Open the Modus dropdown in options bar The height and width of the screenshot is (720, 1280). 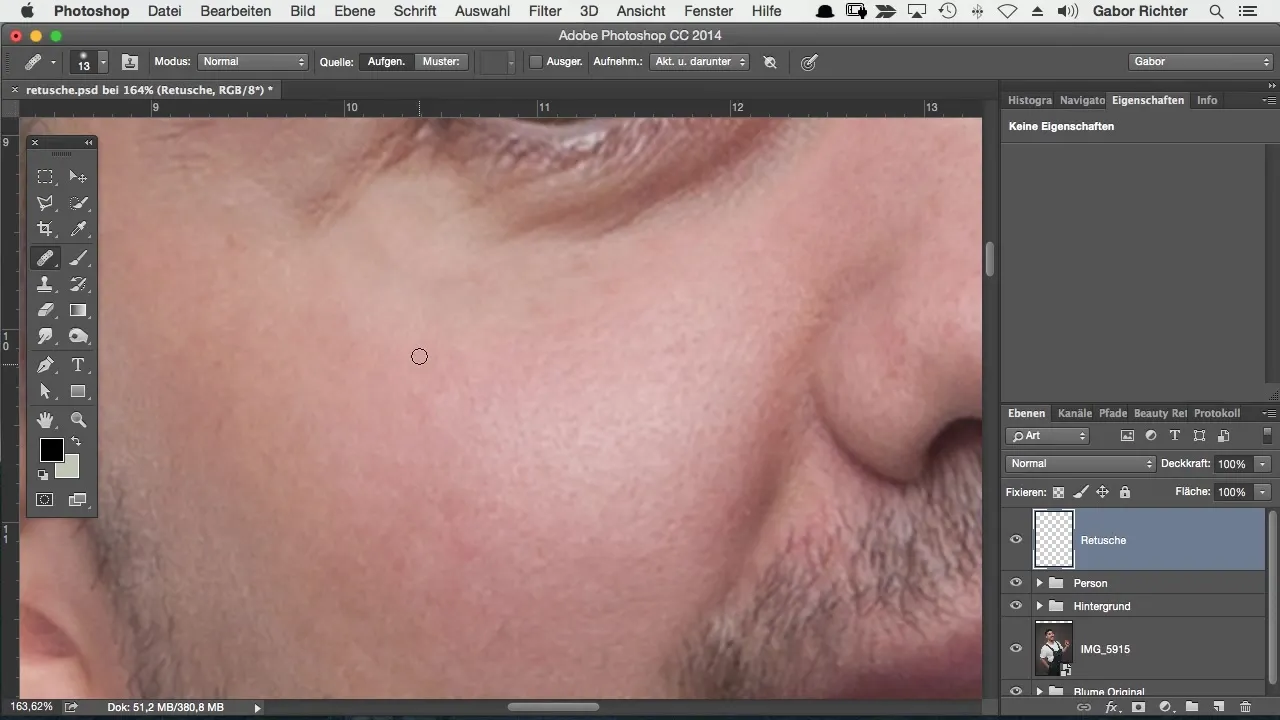(253, 62)
